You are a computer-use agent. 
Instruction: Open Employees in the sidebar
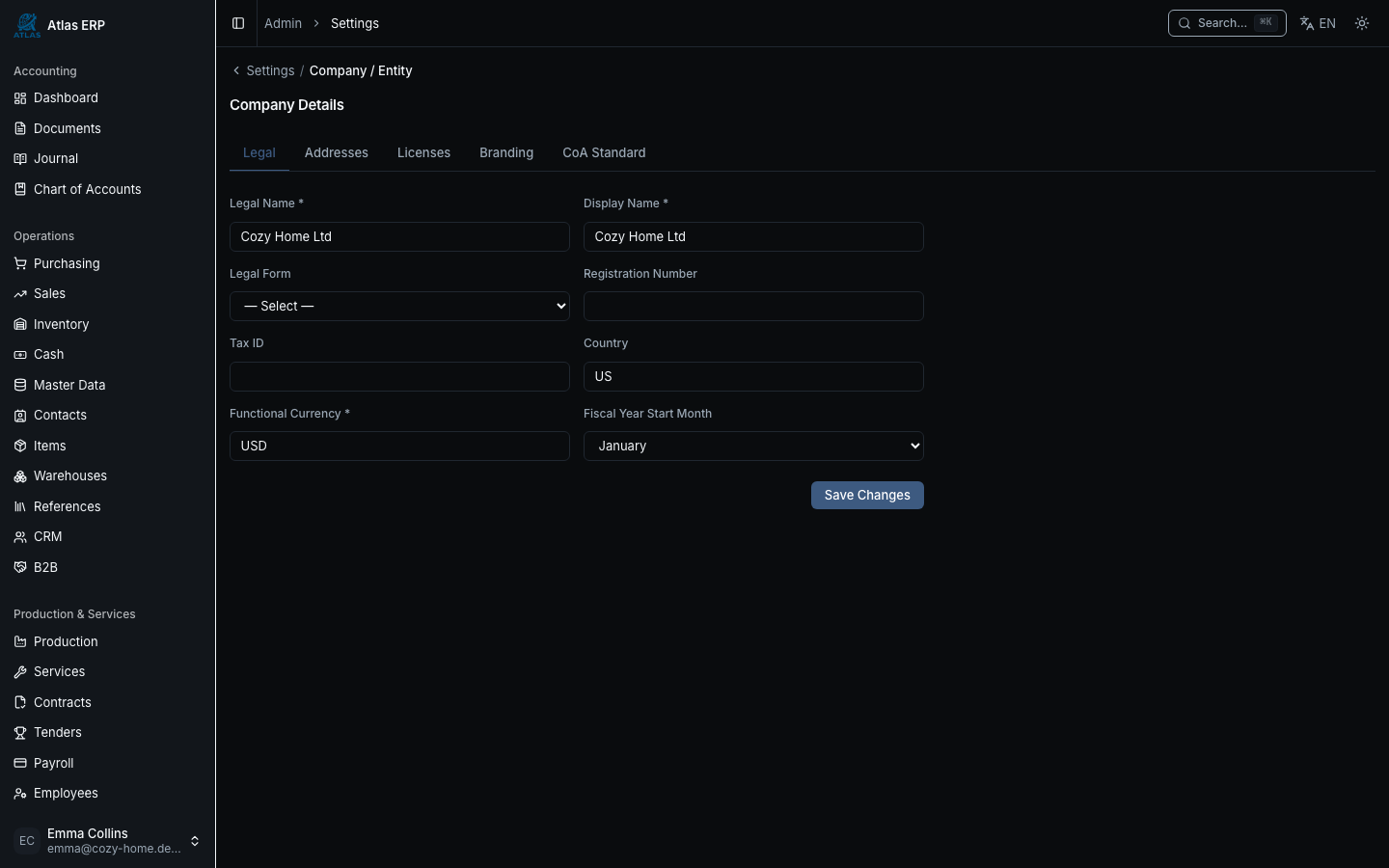pos(107,794)
